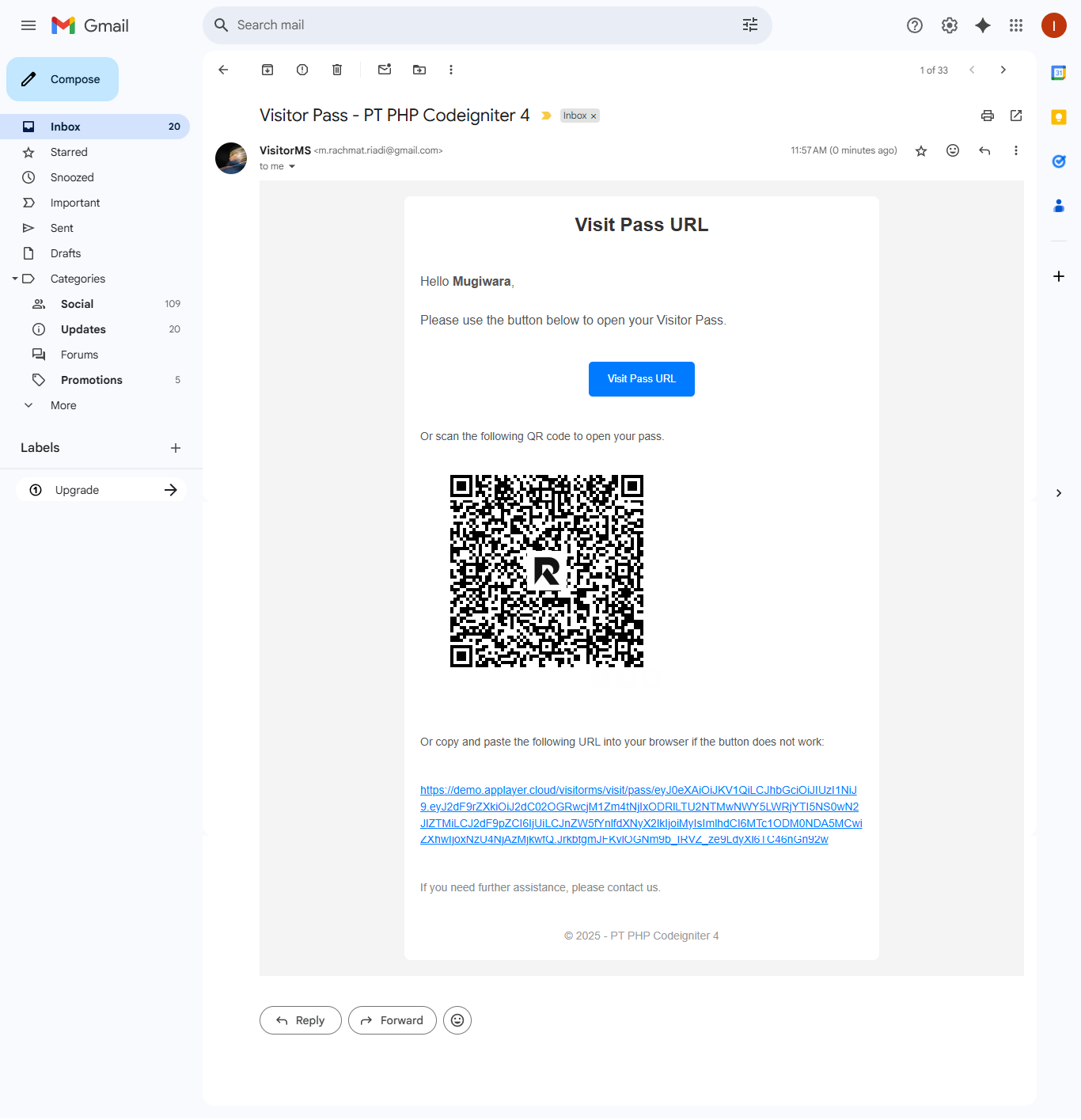Delete this email with trash icon

(x=337, y=70)
